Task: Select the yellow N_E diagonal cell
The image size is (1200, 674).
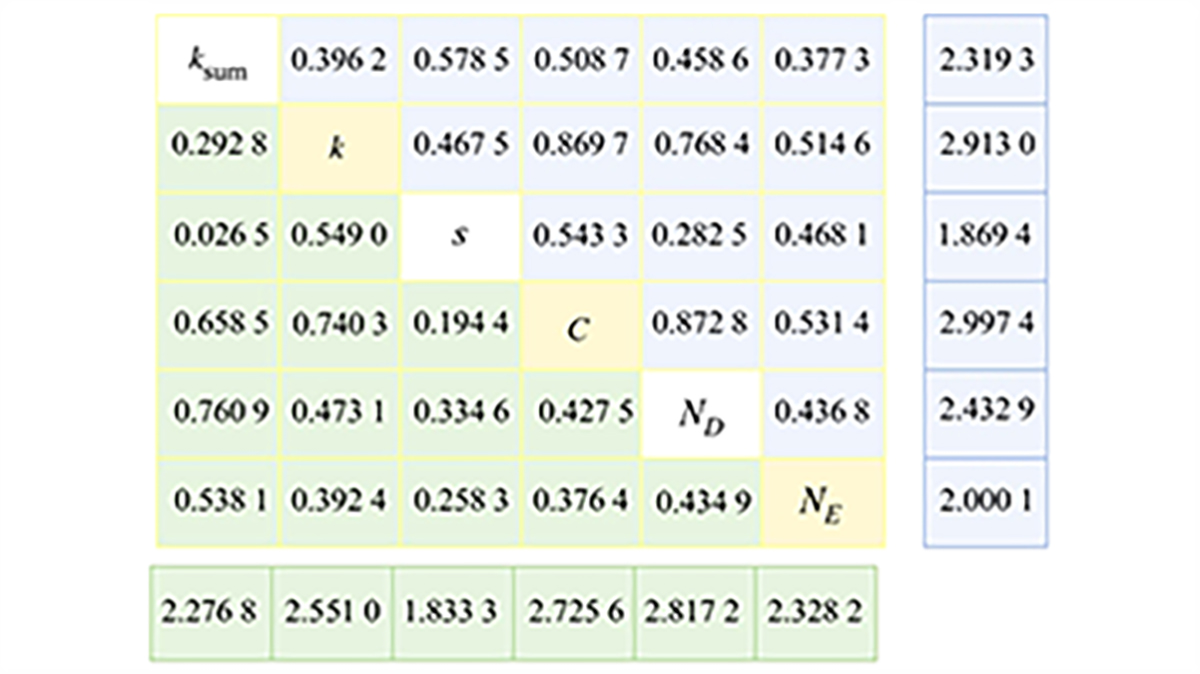Action: (x=823, y=500)
